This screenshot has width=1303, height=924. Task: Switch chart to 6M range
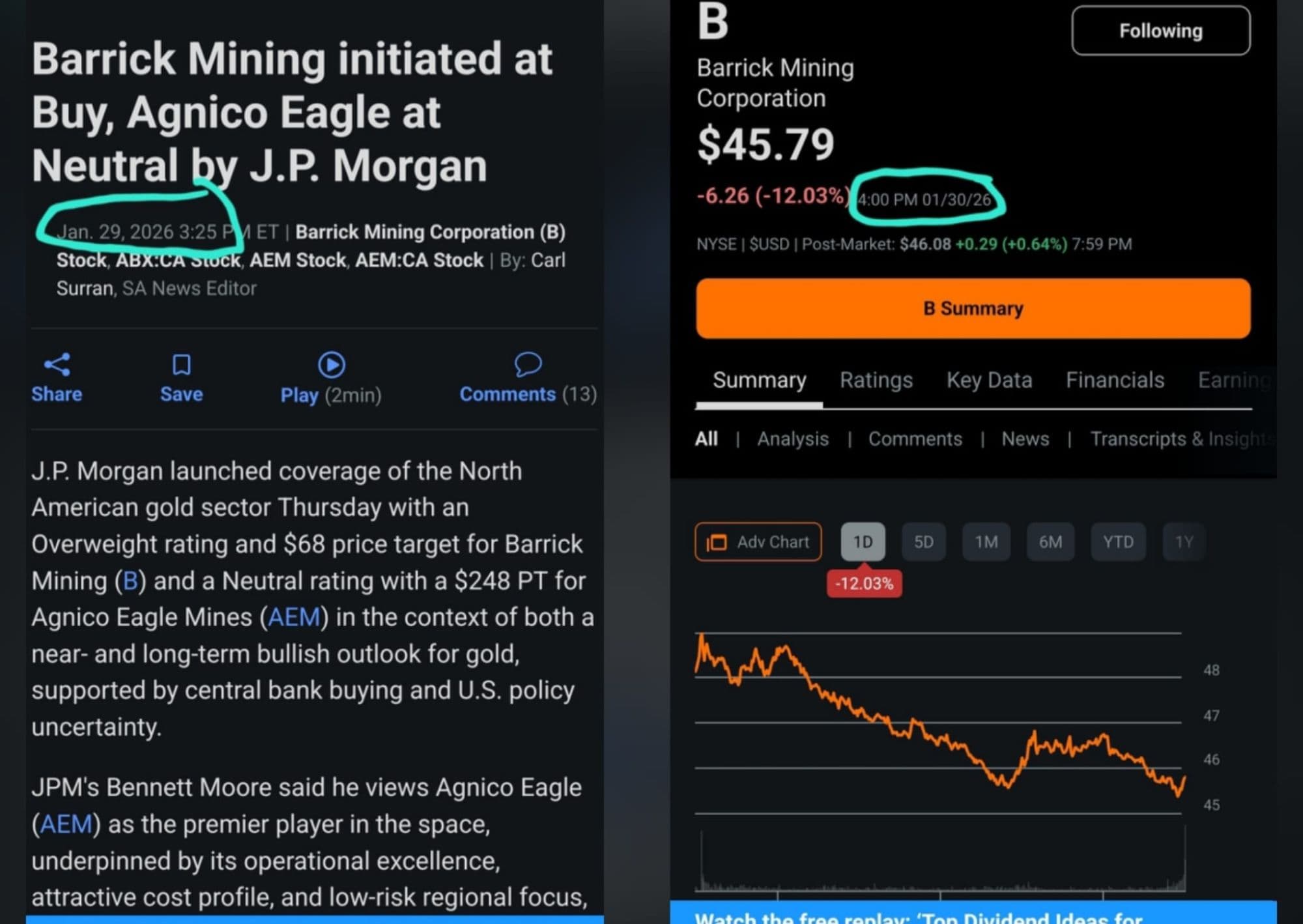pos(1050,541)
